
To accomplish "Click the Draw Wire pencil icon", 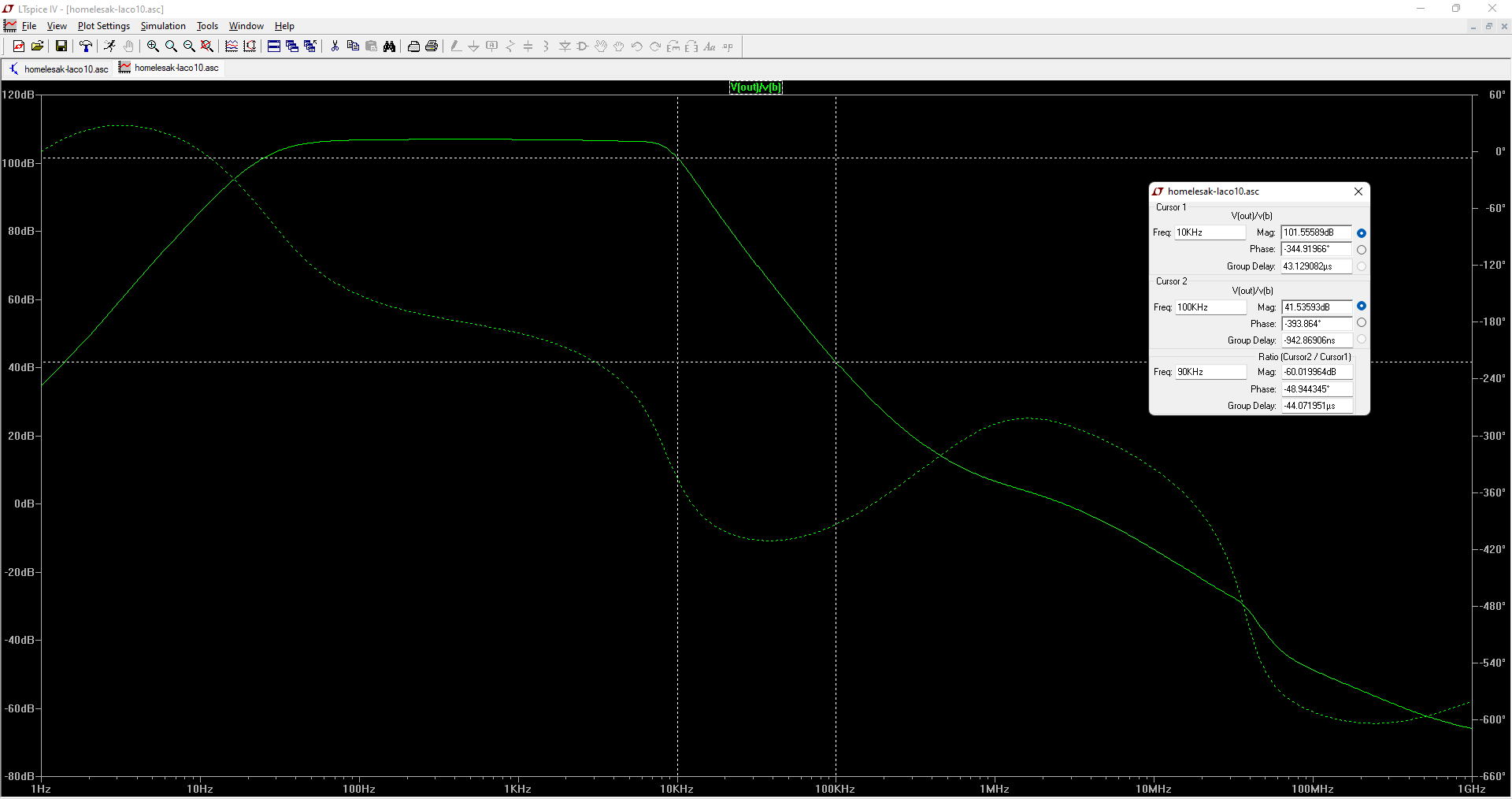I will [455, 46].
